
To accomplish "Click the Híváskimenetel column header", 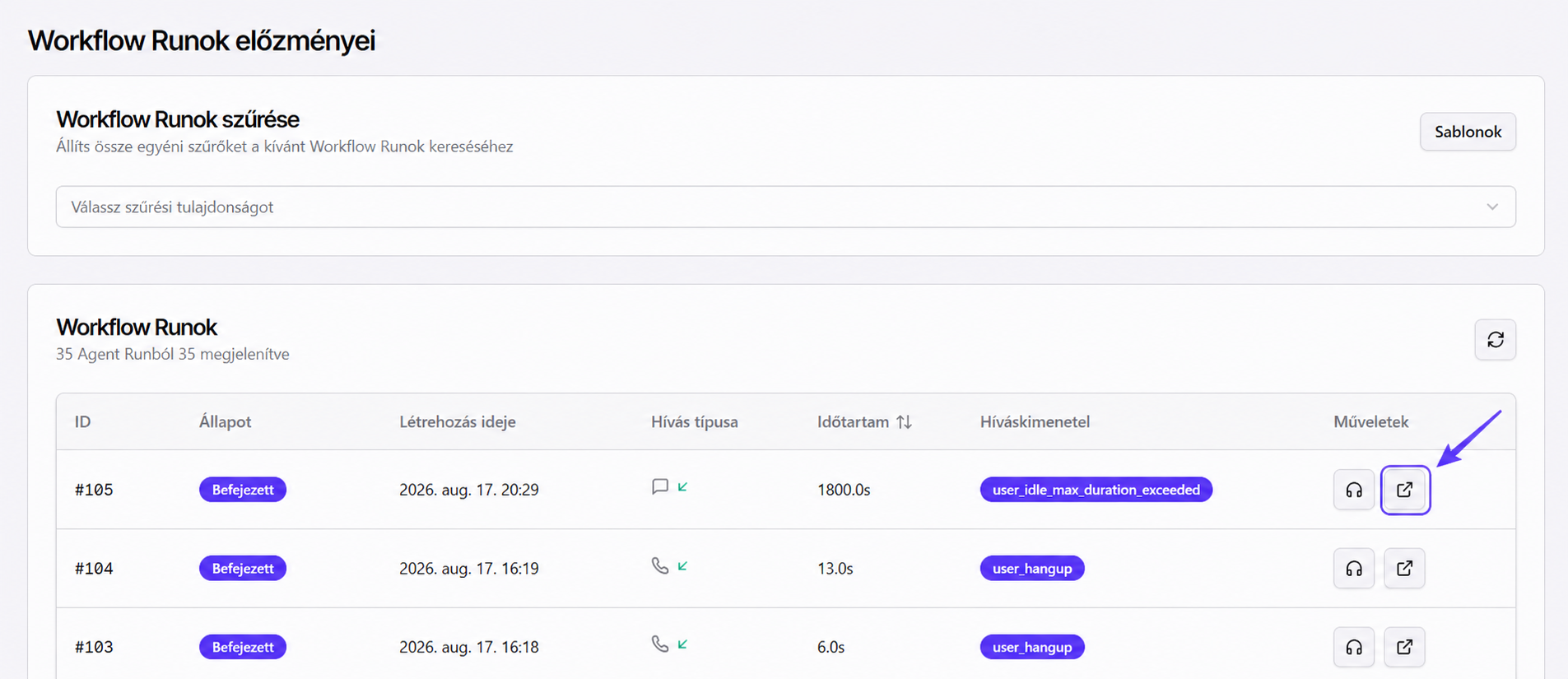I will click(x=1035, y=422).
